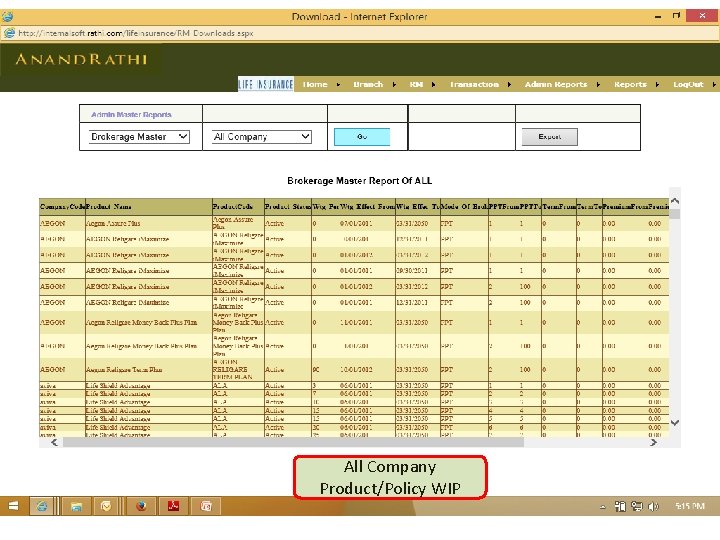720x540 pixels.
Task: Click the Company Code column header
Action: click(x=62, y=207)
